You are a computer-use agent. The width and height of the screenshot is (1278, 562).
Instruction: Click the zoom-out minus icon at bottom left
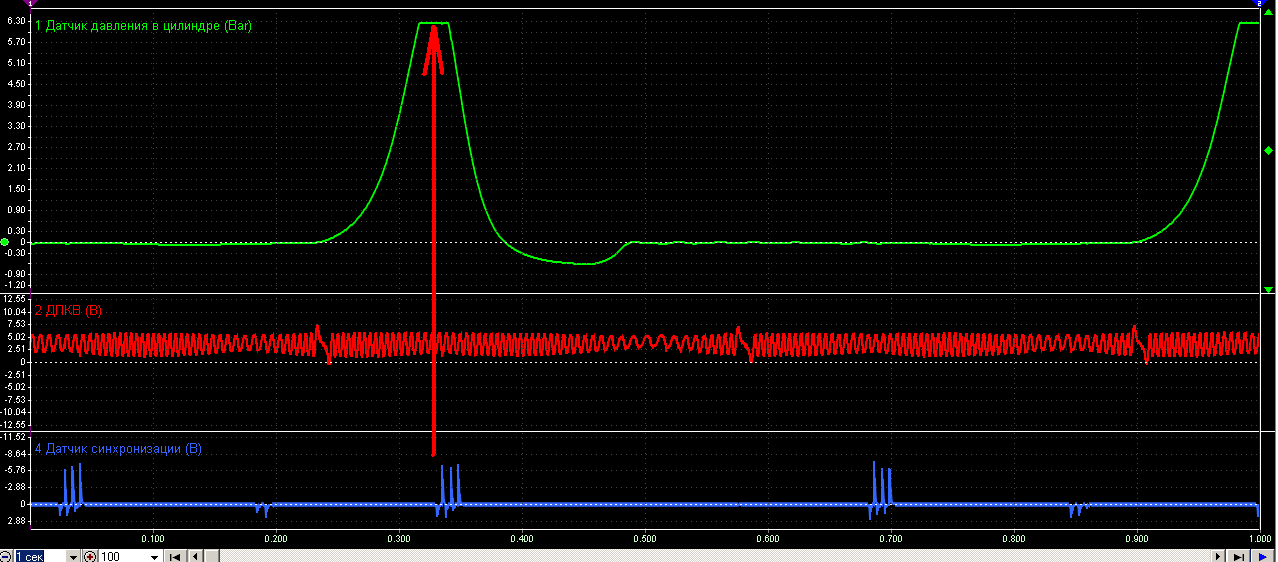point(5,556)
